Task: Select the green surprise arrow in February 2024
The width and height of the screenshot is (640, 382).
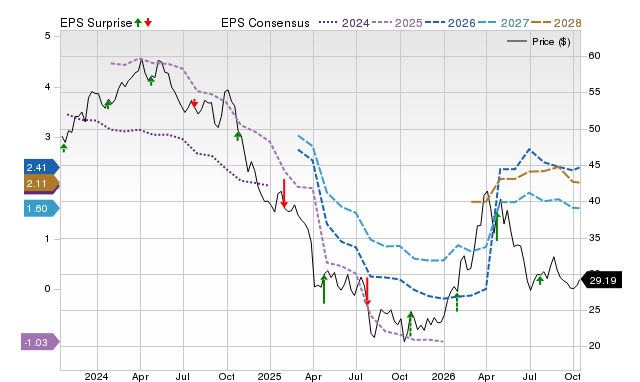Action: (108, 104)
